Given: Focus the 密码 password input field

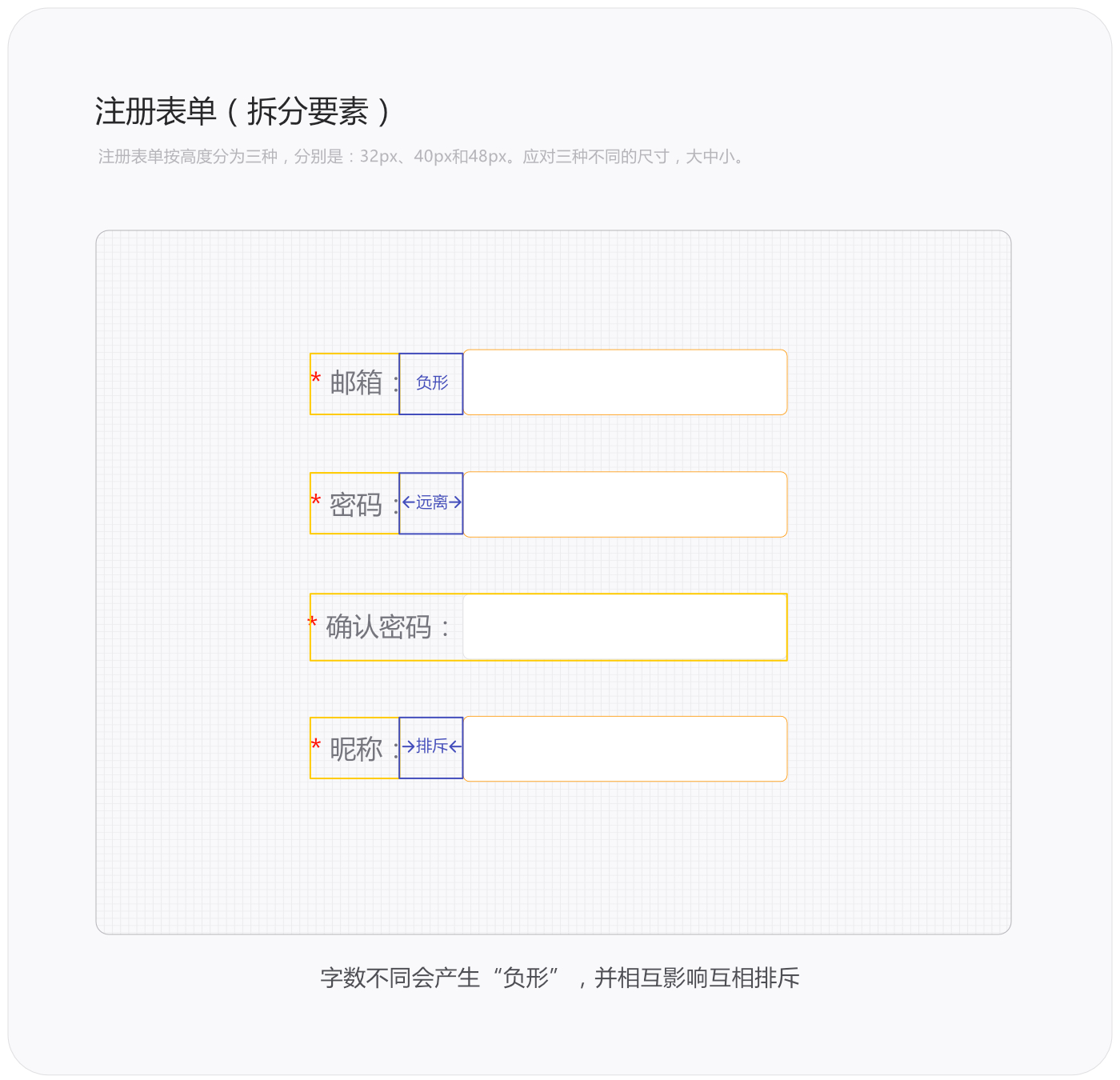Looking at the screenshot, I should point(625,504).
